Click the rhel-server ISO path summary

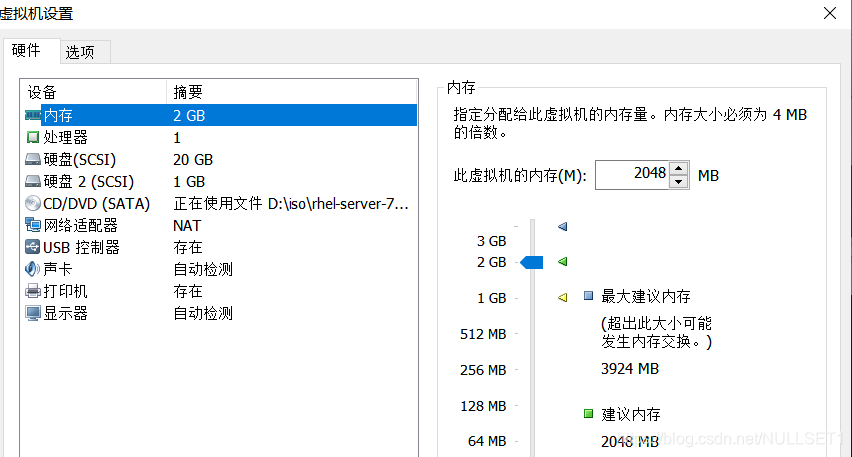[291, 203]
